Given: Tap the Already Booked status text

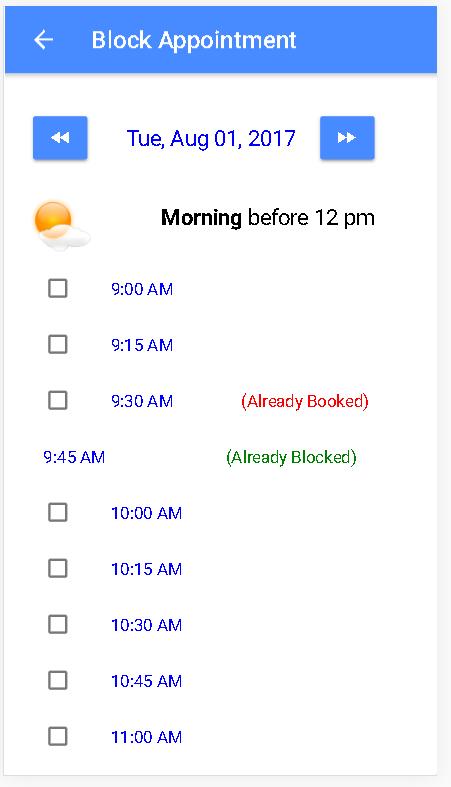Looking at the screenshot, I should (x=305, y=401).
